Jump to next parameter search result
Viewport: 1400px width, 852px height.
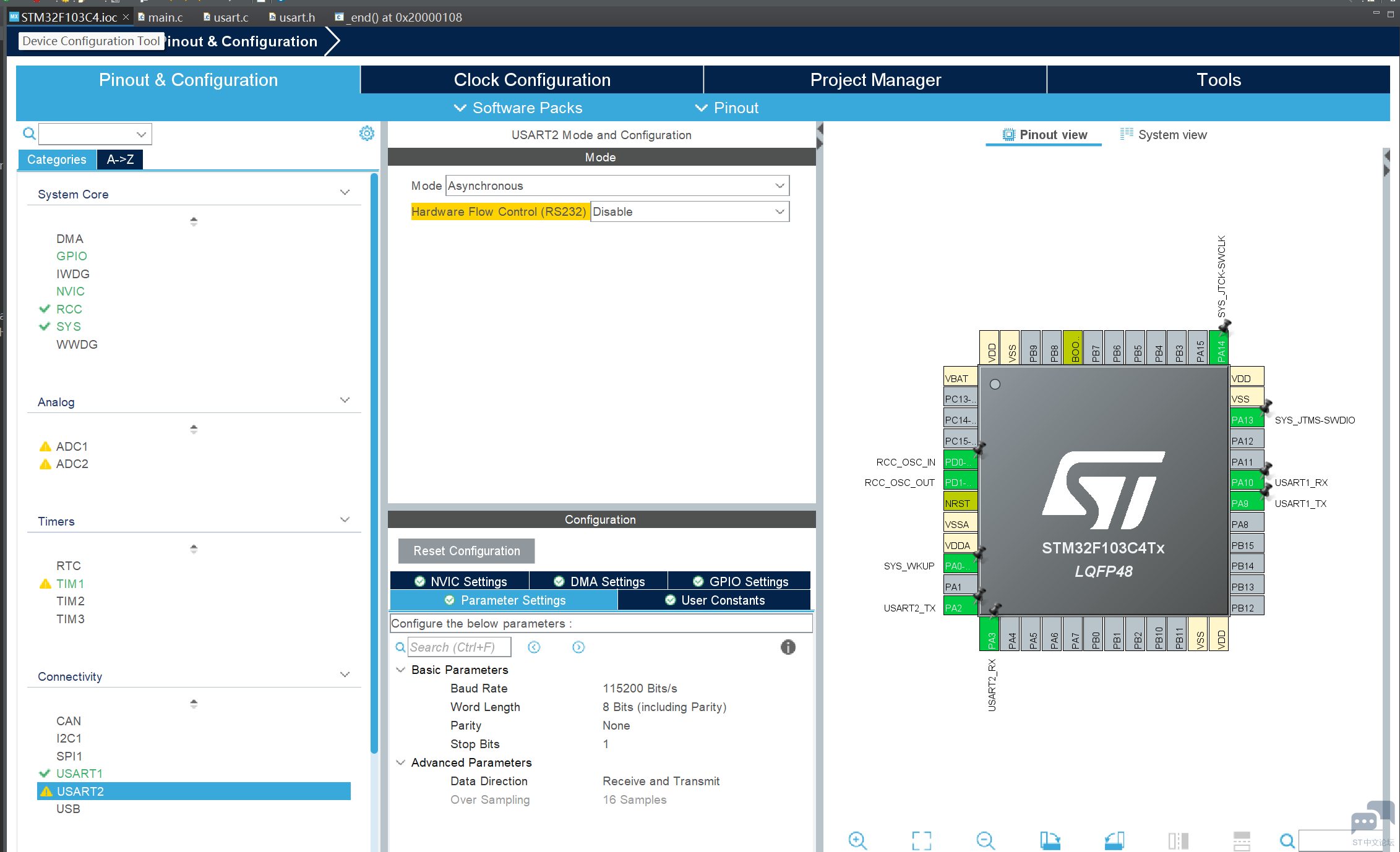(578, 647)
